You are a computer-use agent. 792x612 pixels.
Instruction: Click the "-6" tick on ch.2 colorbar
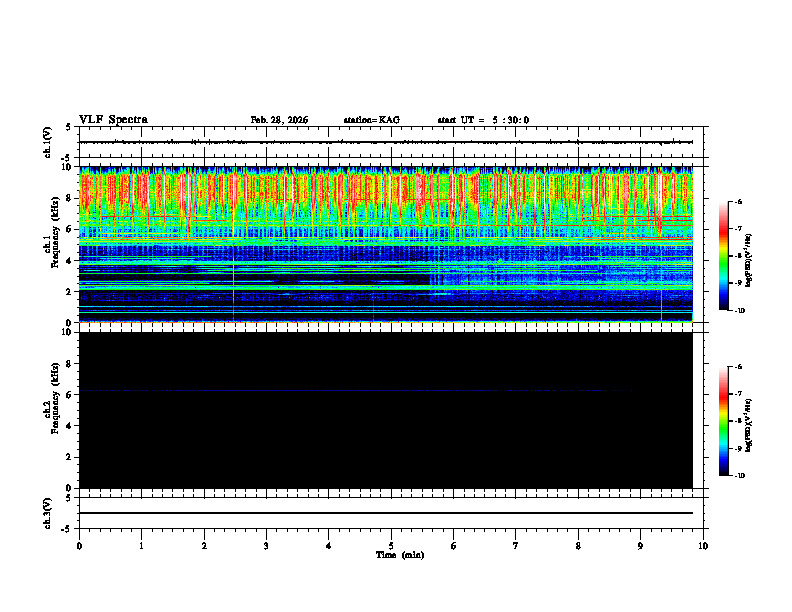[x=738, y=367]
